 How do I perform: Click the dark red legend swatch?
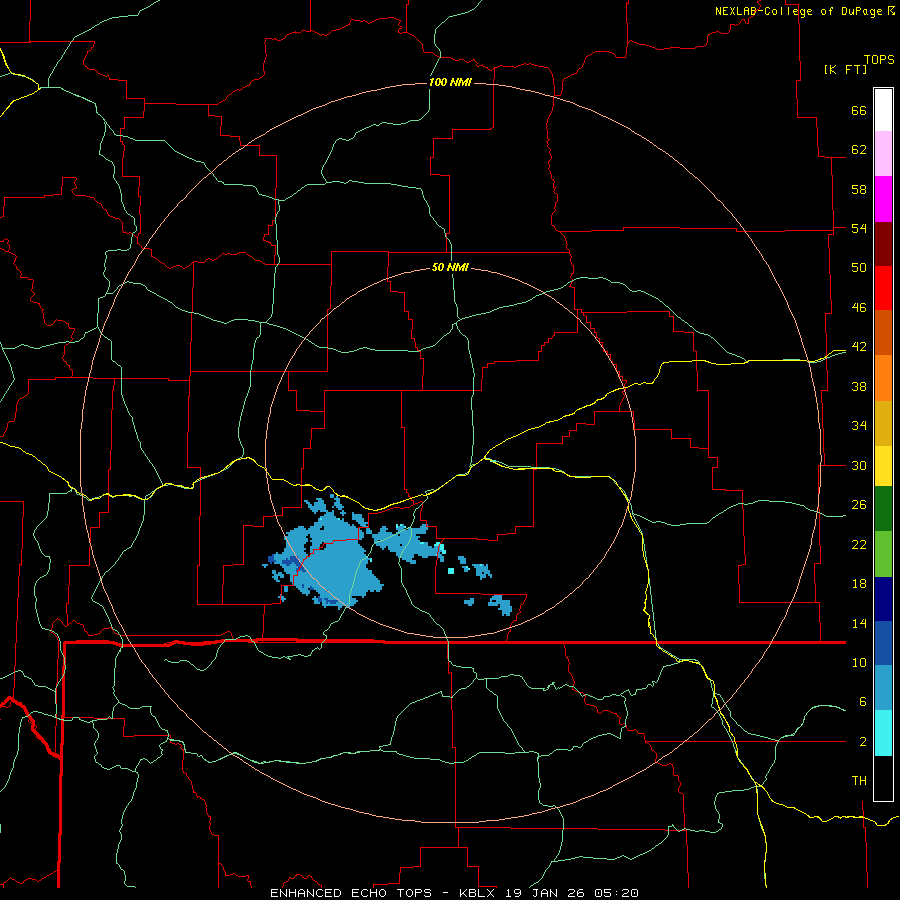click(x=883, y=244)
